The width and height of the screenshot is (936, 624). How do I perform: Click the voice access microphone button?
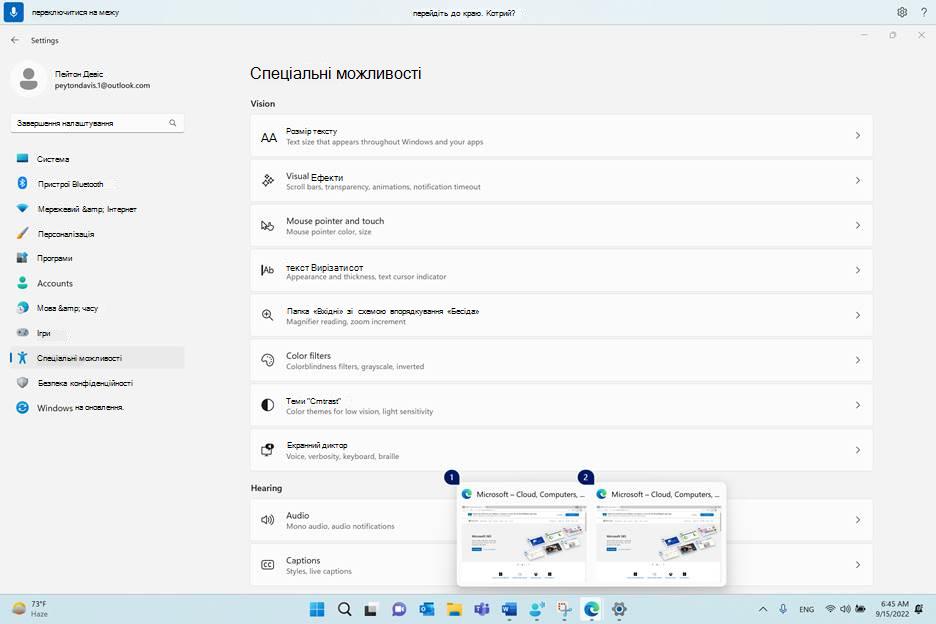click(13, 12)
